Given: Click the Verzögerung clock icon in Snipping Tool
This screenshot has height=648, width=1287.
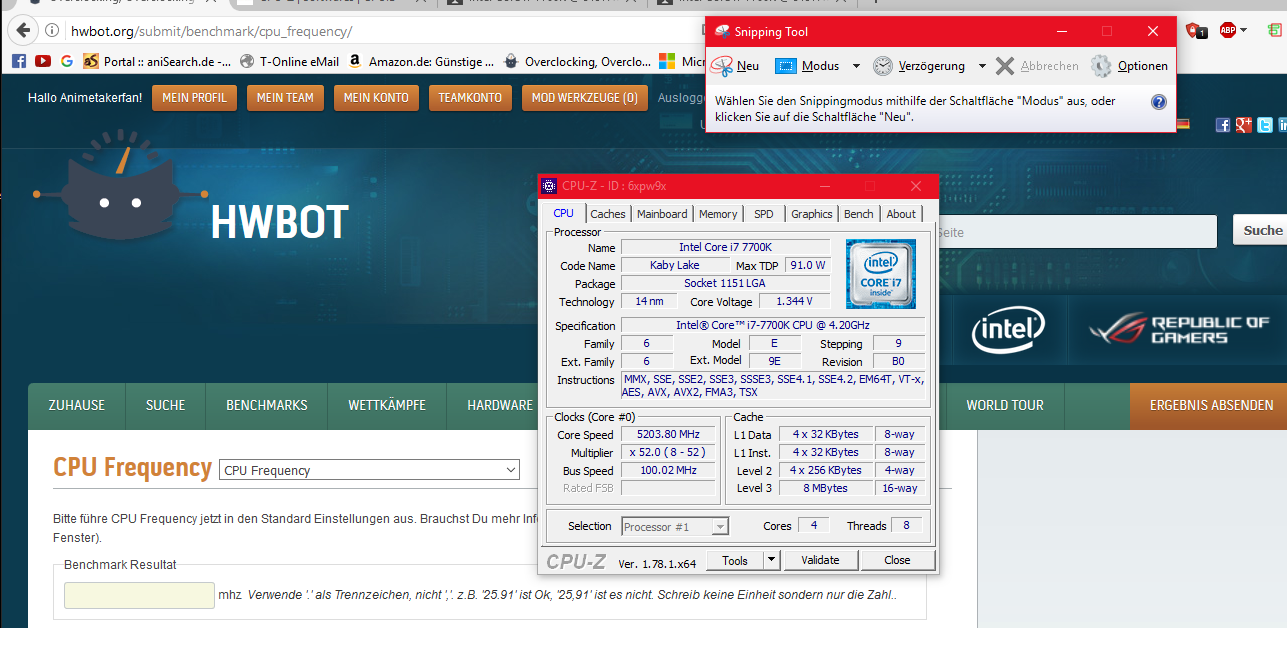Looking at the screenshot, I should point(883,66).
